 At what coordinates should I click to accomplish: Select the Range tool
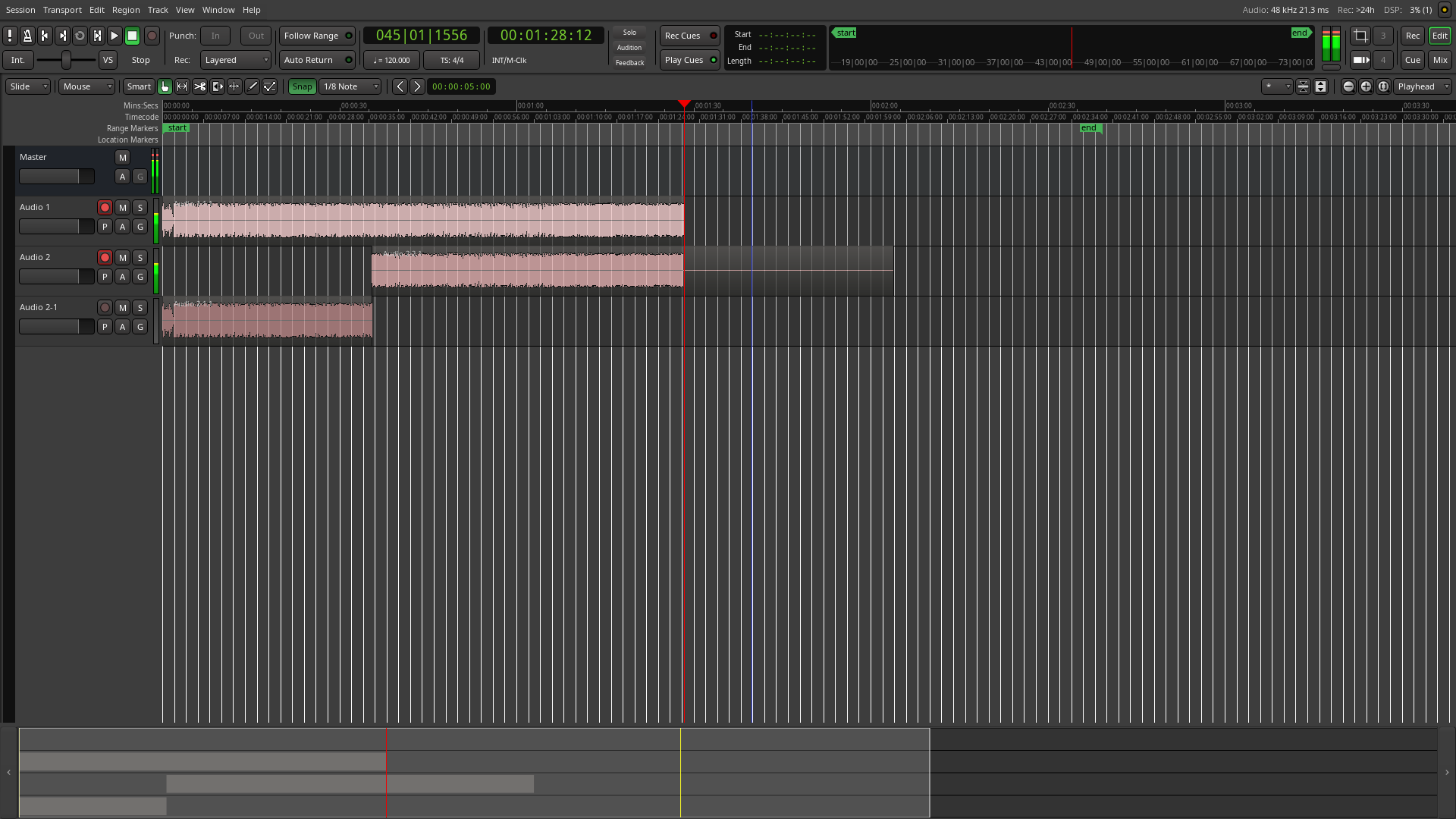point(182,86)
